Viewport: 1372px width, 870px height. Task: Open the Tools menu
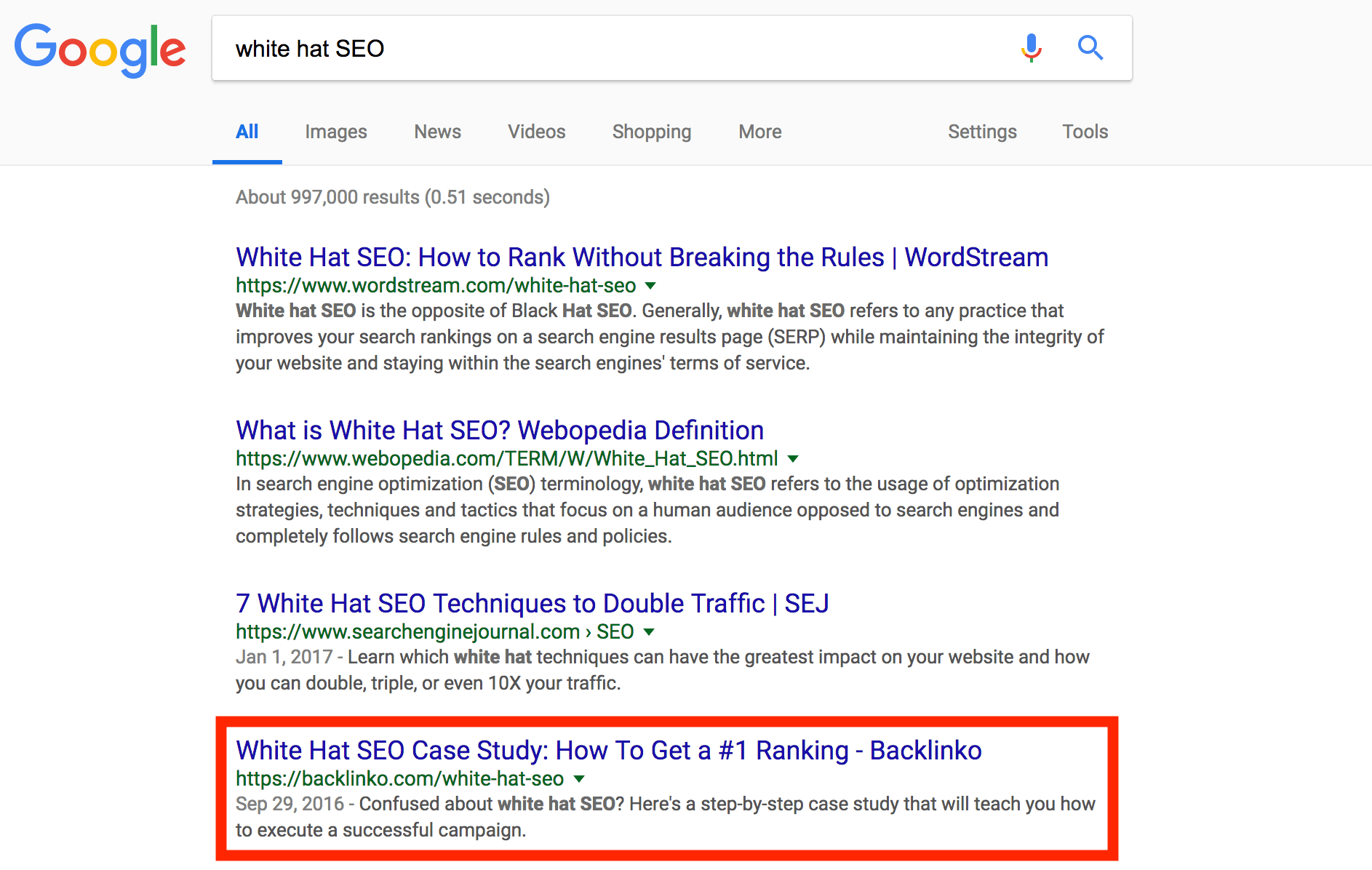click(1085, 132)
